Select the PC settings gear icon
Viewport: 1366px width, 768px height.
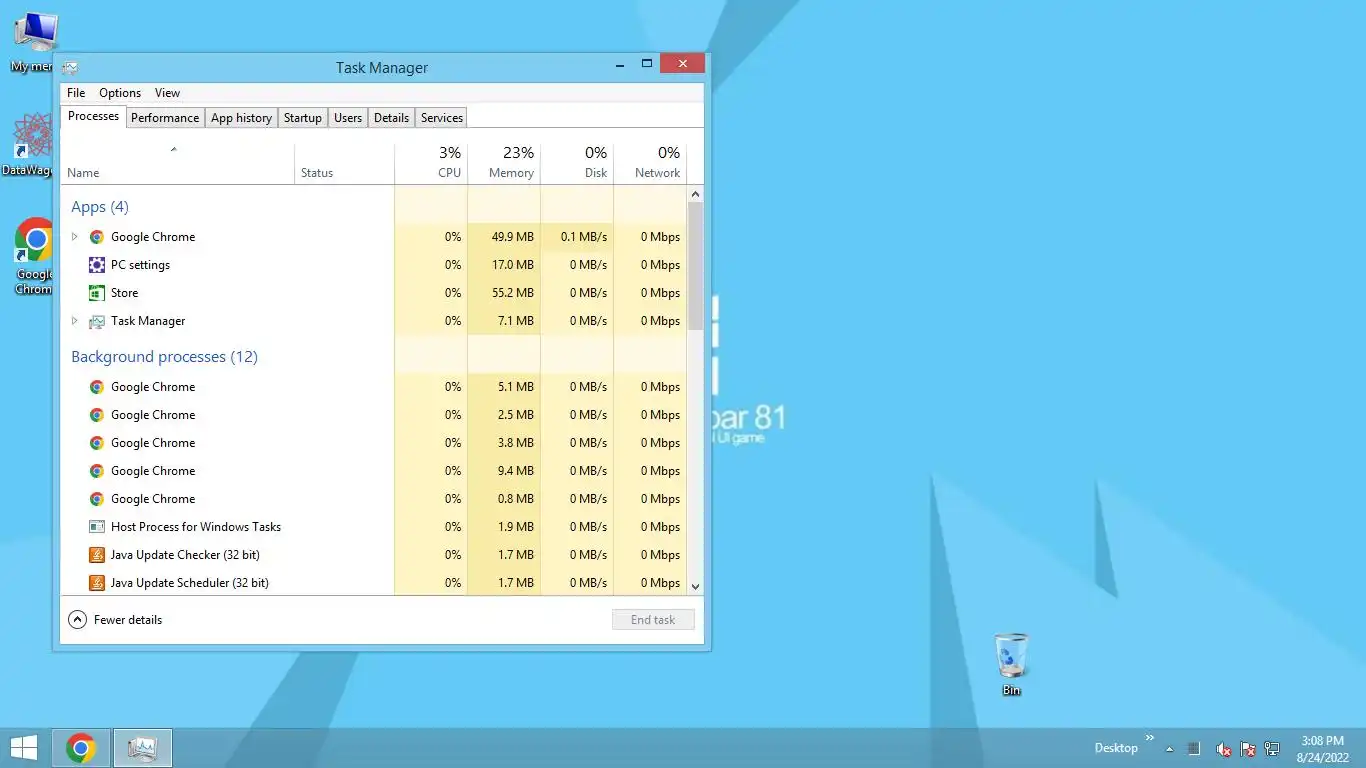[97, 265]
